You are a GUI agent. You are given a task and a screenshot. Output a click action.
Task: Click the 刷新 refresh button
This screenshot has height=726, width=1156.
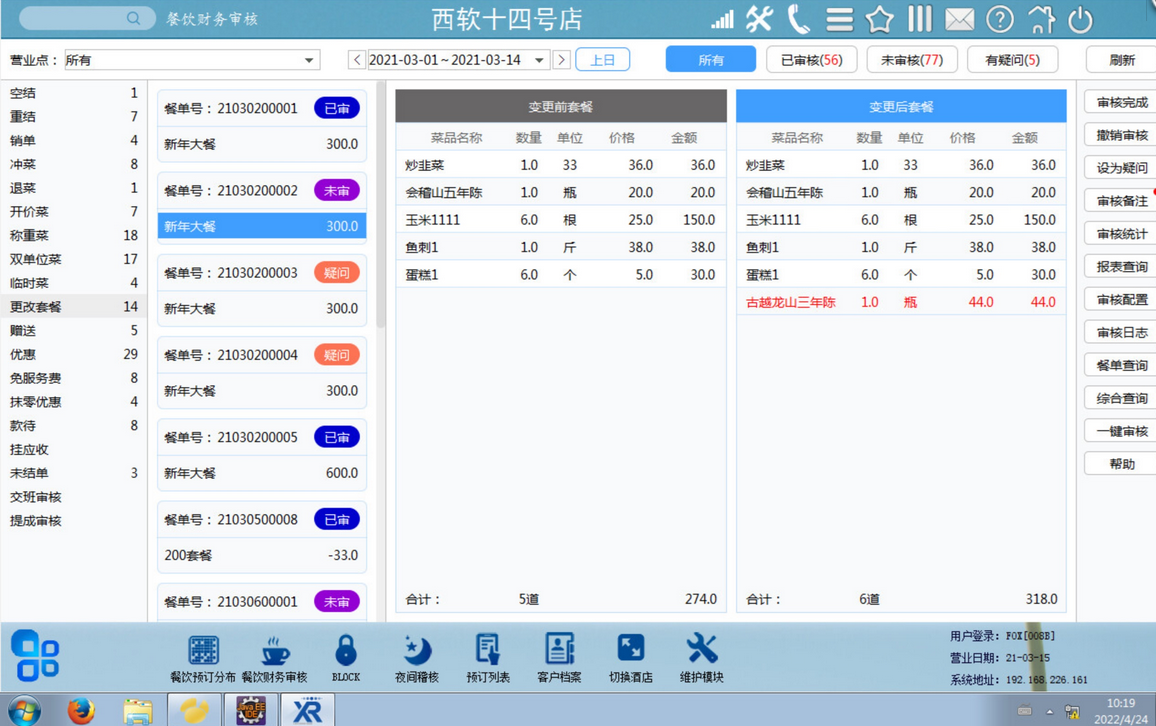pyautogui.click(x=1121, y=60)
